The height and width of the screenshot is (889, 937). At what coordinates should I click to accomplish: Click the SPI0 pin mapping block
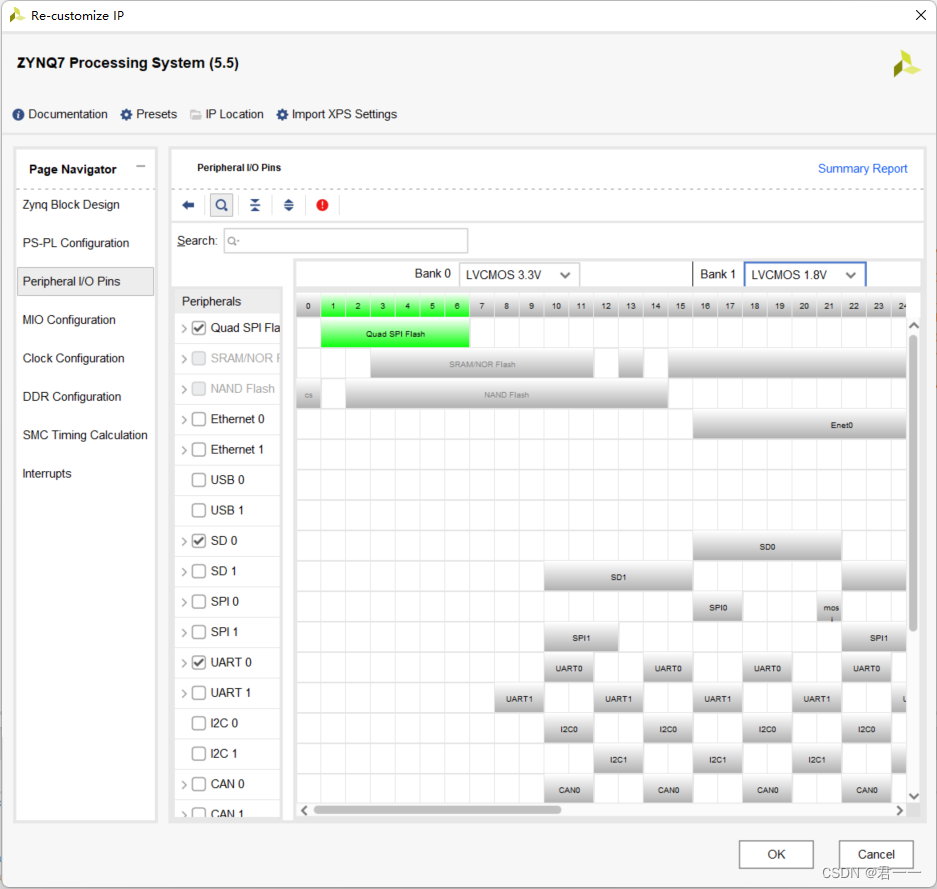coord(718,607)
